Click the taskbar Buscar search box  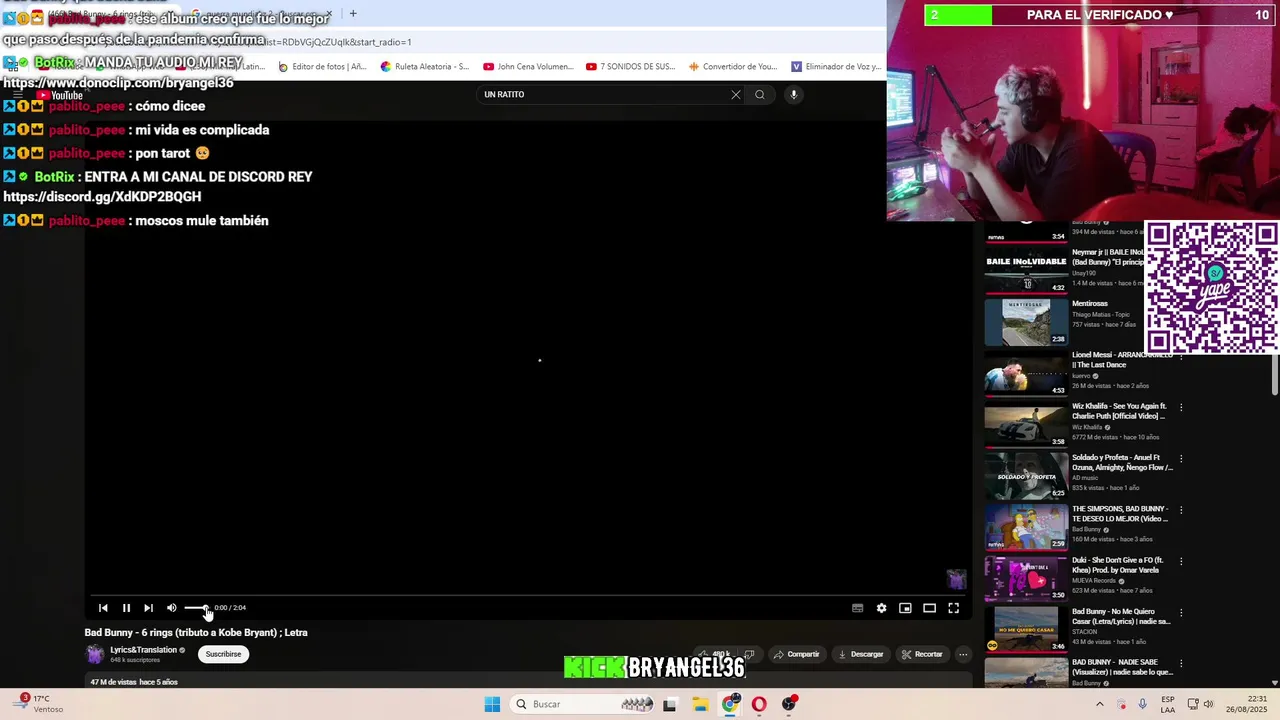[584, 704]
